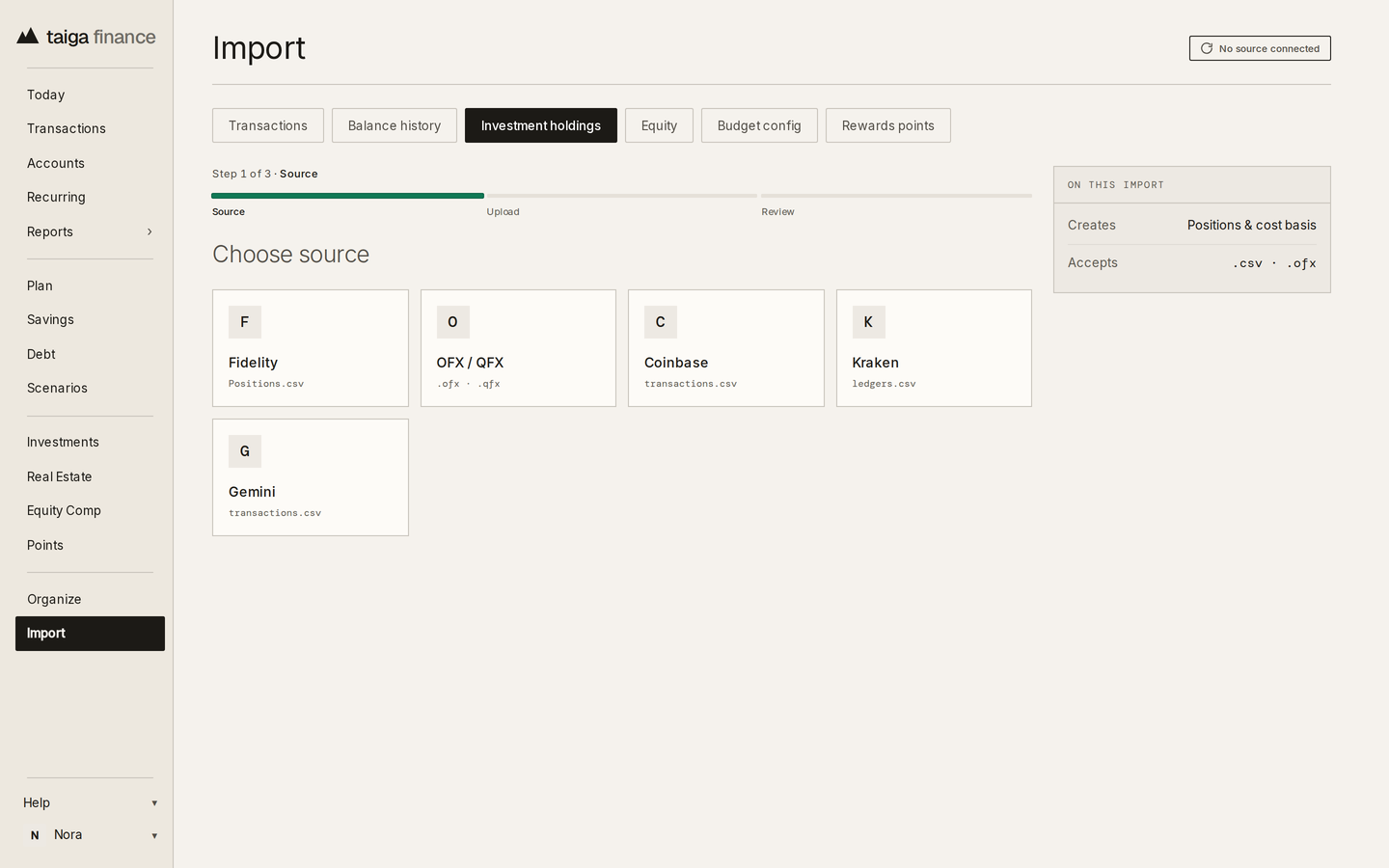Open the Help dropdown arrow

[154, 803]
